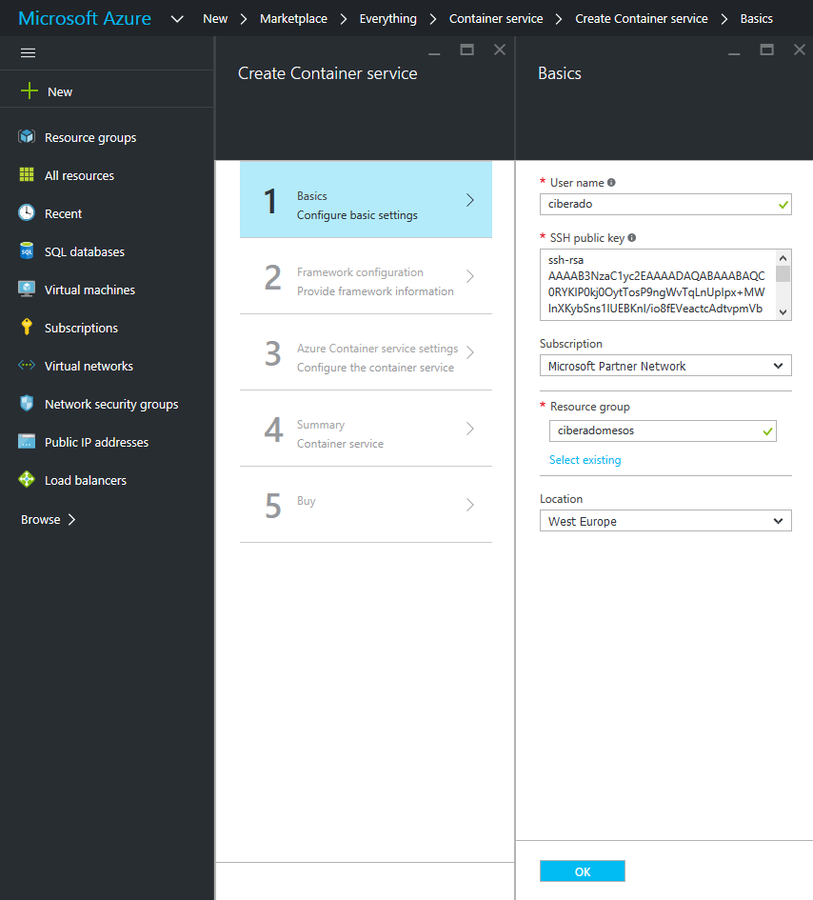Screen dimensions: 813x900
Task: Go to New in the breadcrumb
Action: click(215, 19)
